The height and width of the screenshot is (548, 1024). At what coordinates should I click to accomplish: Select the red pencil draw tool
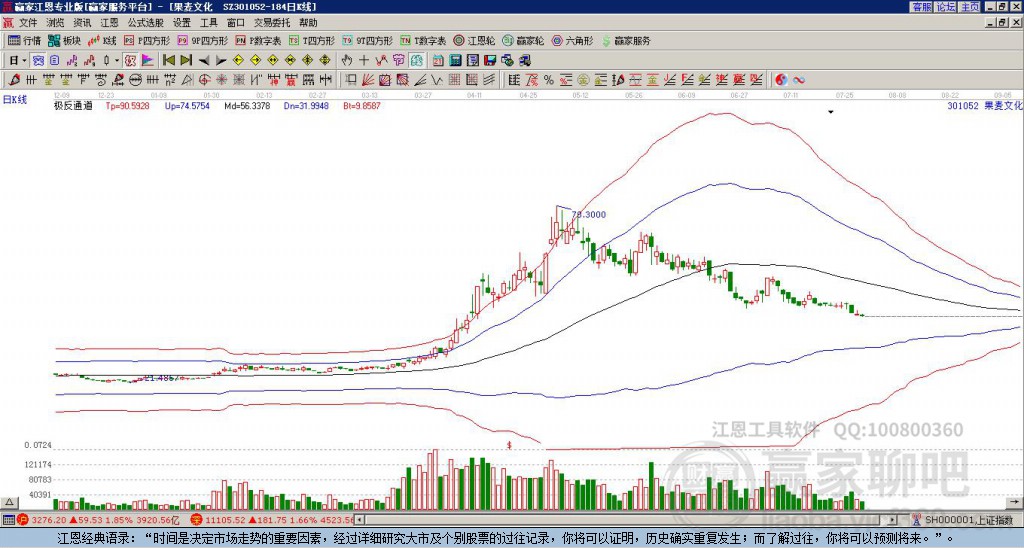[x=14, y=80]
